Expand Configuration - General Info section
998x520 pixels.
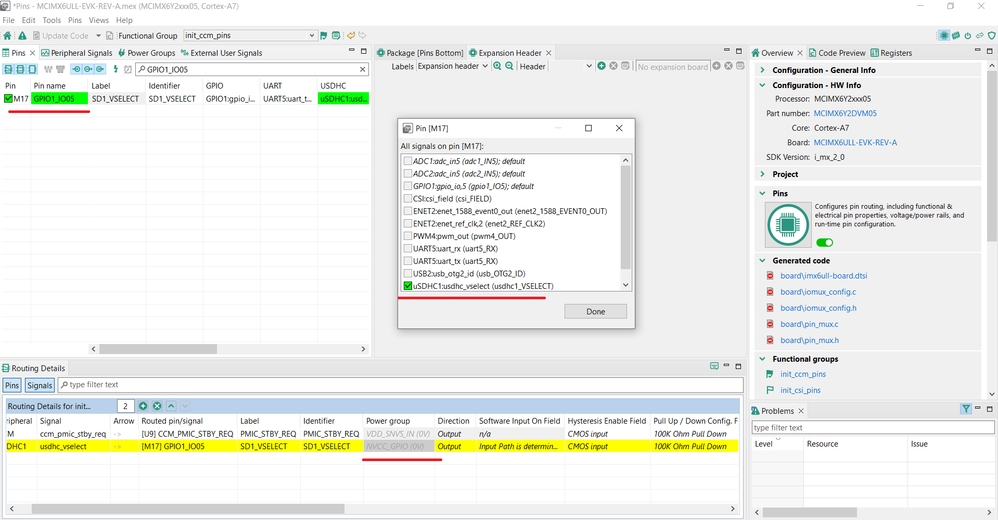tap(763, 70)
